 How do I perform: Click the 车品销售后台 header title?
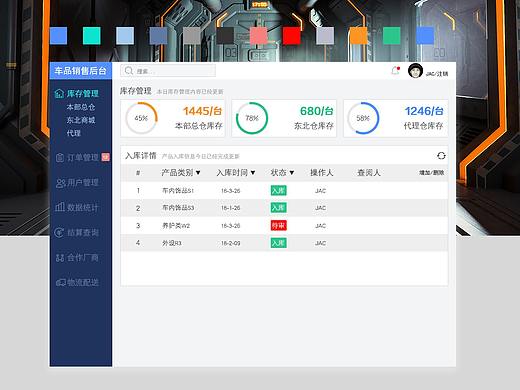pyautogui.click(x=80, y=71)
